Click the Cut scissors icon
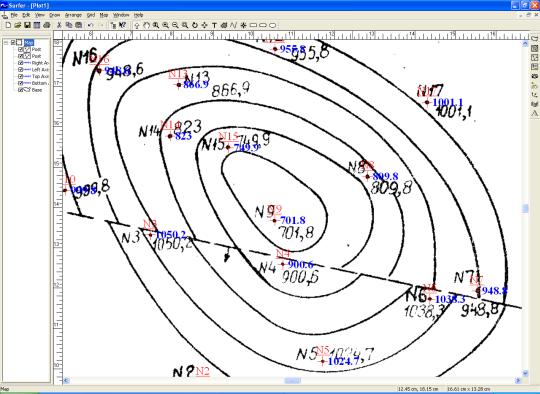The height and width of the screenshot is (394, 540). tap(59, 25)
